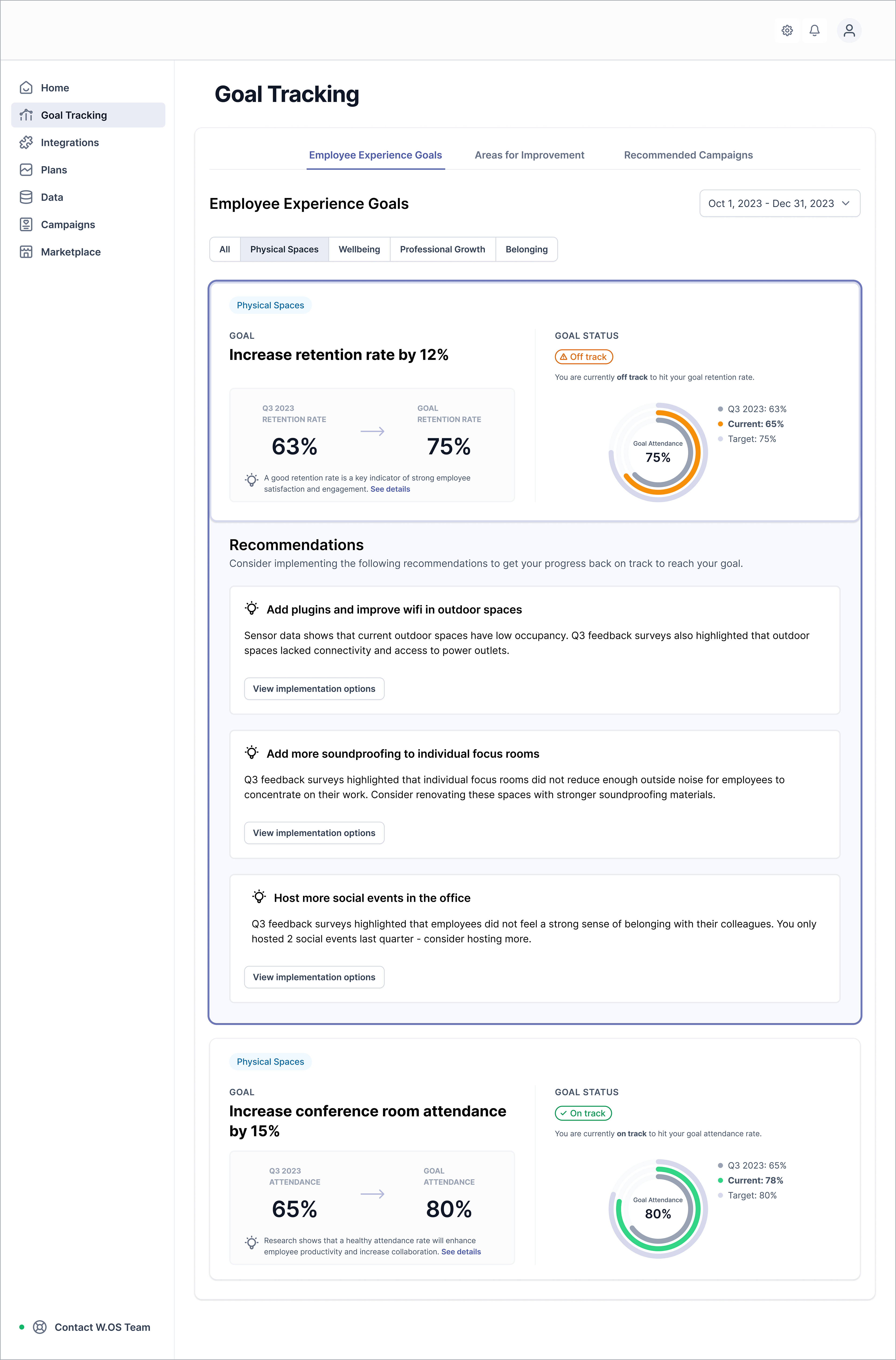Image resolution: width=896 pixels, height=1360 pixels.
Task: Click lightbulb icon beside social events recommendation
Action: coord(259,896)
